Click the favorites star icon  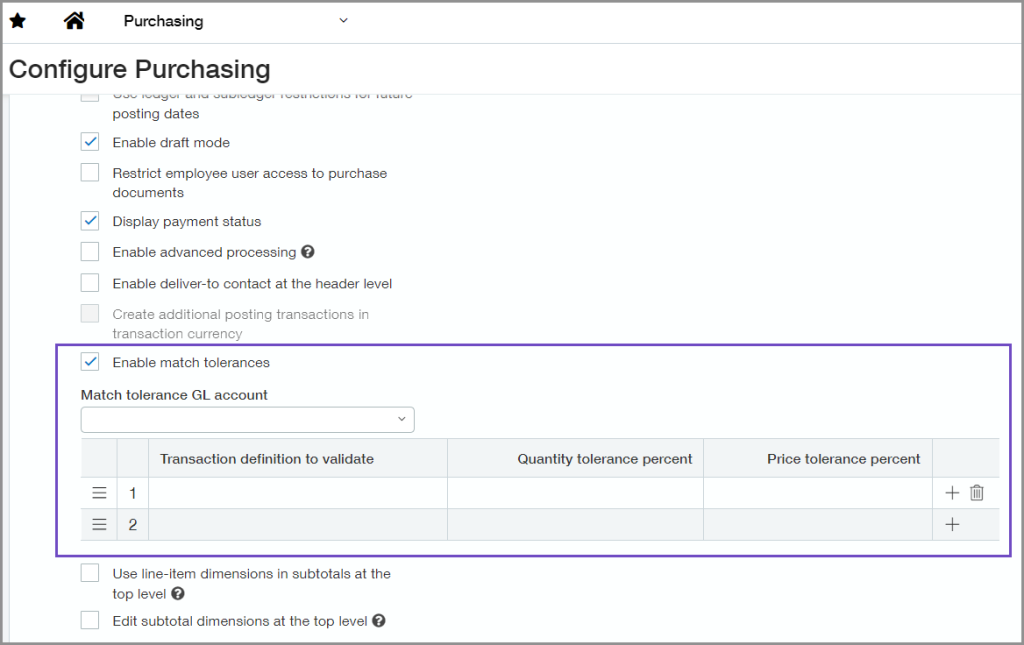(17, 20)
